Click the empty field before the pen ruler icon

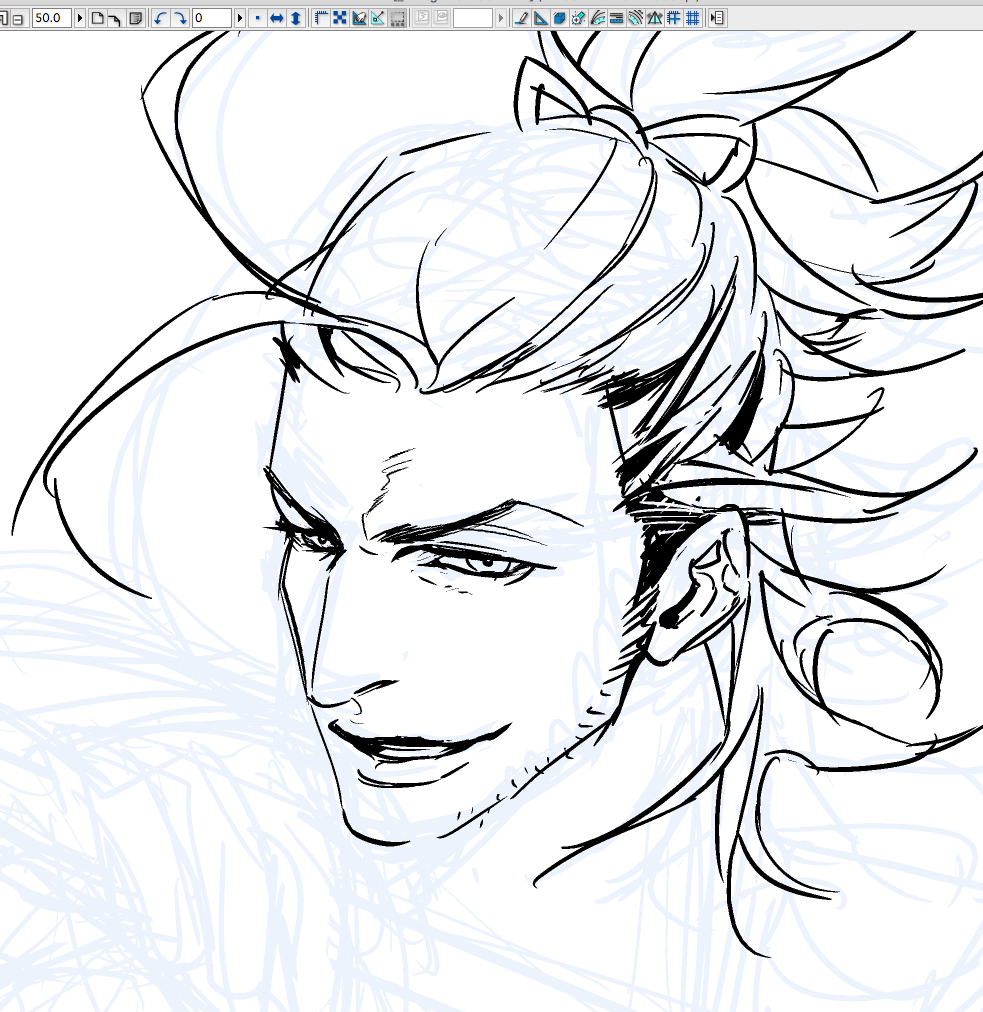(472, 18)
